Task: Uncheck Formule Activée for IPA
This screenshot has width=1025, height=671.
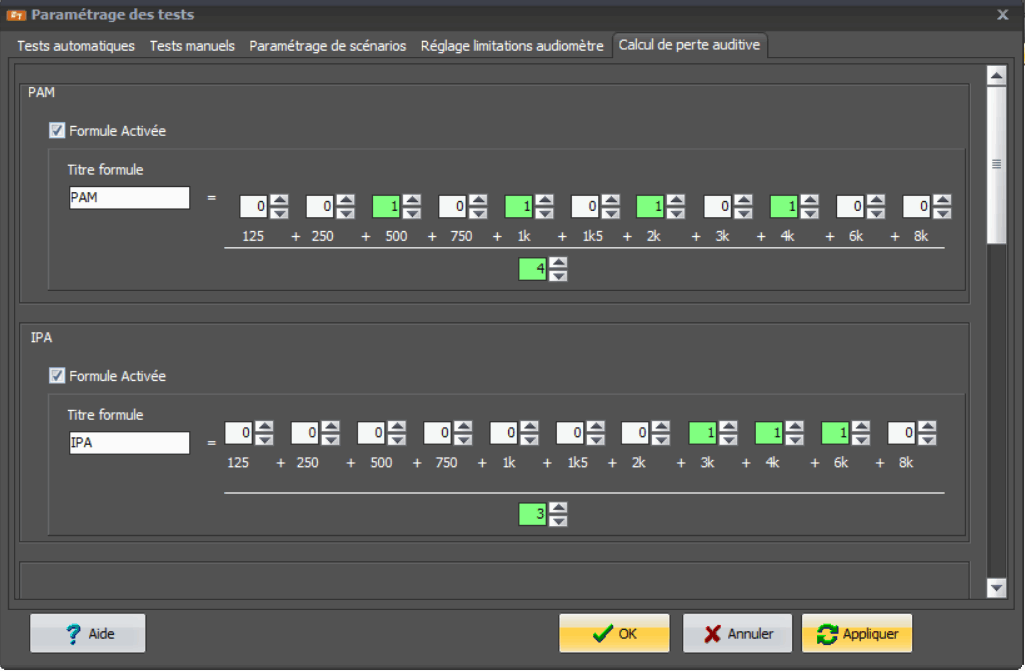Action: 57,376
